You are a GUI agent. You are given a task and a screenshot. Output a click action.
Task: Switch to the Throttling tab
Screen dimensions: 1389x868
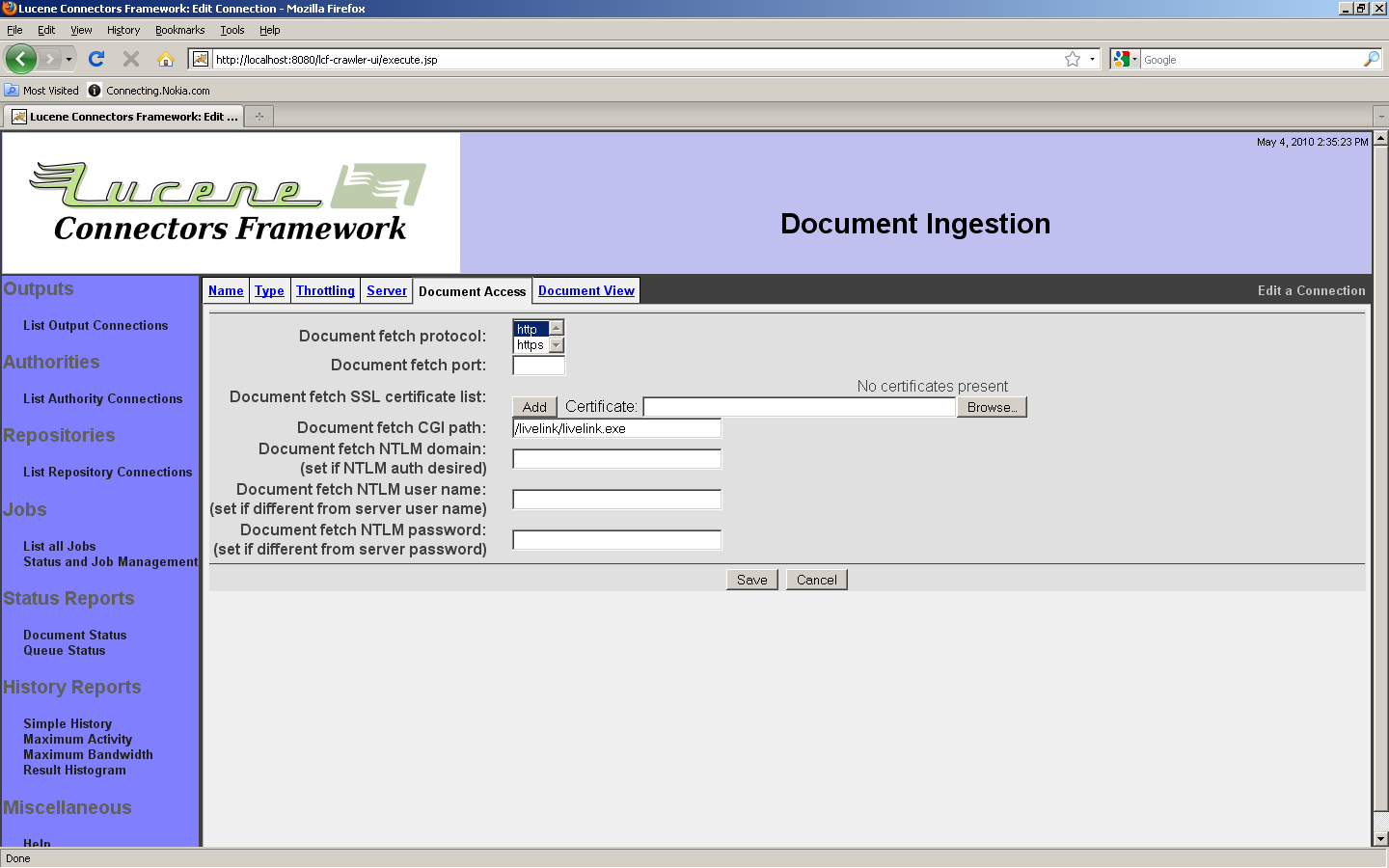[325, 290]
